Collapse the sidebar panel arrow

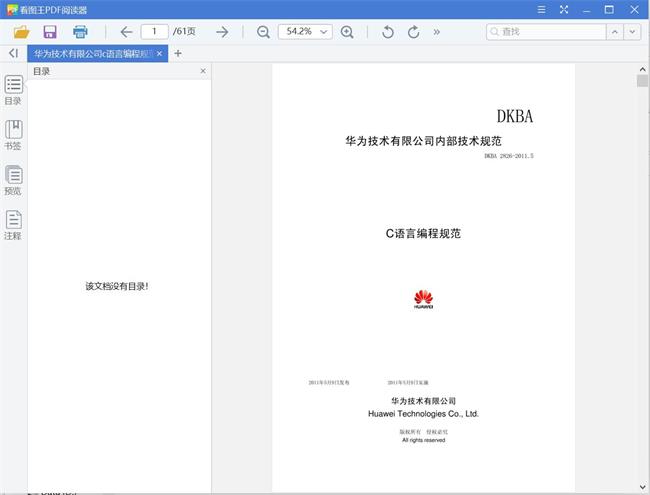(x=14, y=53)
